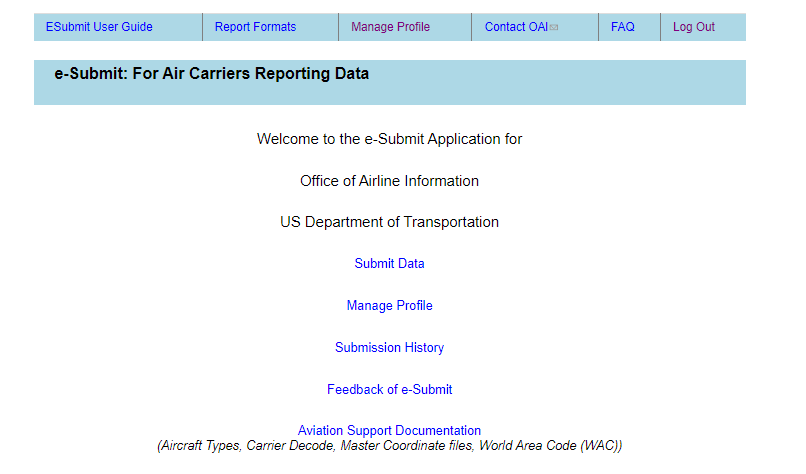The image size is (806, 474).
Task: Open Contact OAI in the navigation bar
Action: coord(516,27)
